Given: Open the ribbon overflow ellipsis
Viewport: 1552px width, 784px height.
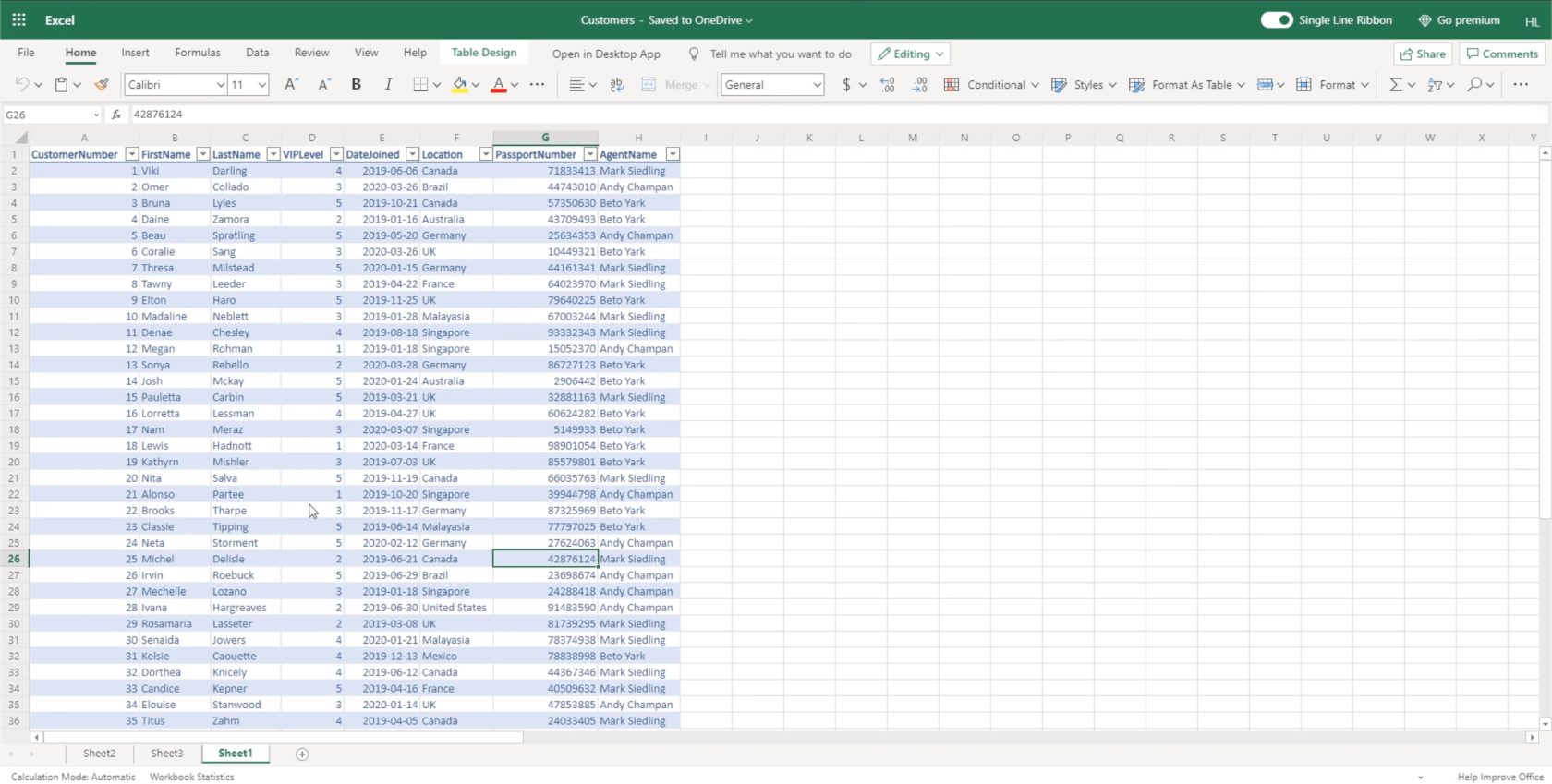Looking at the screenshot, I should point(1521,84).
